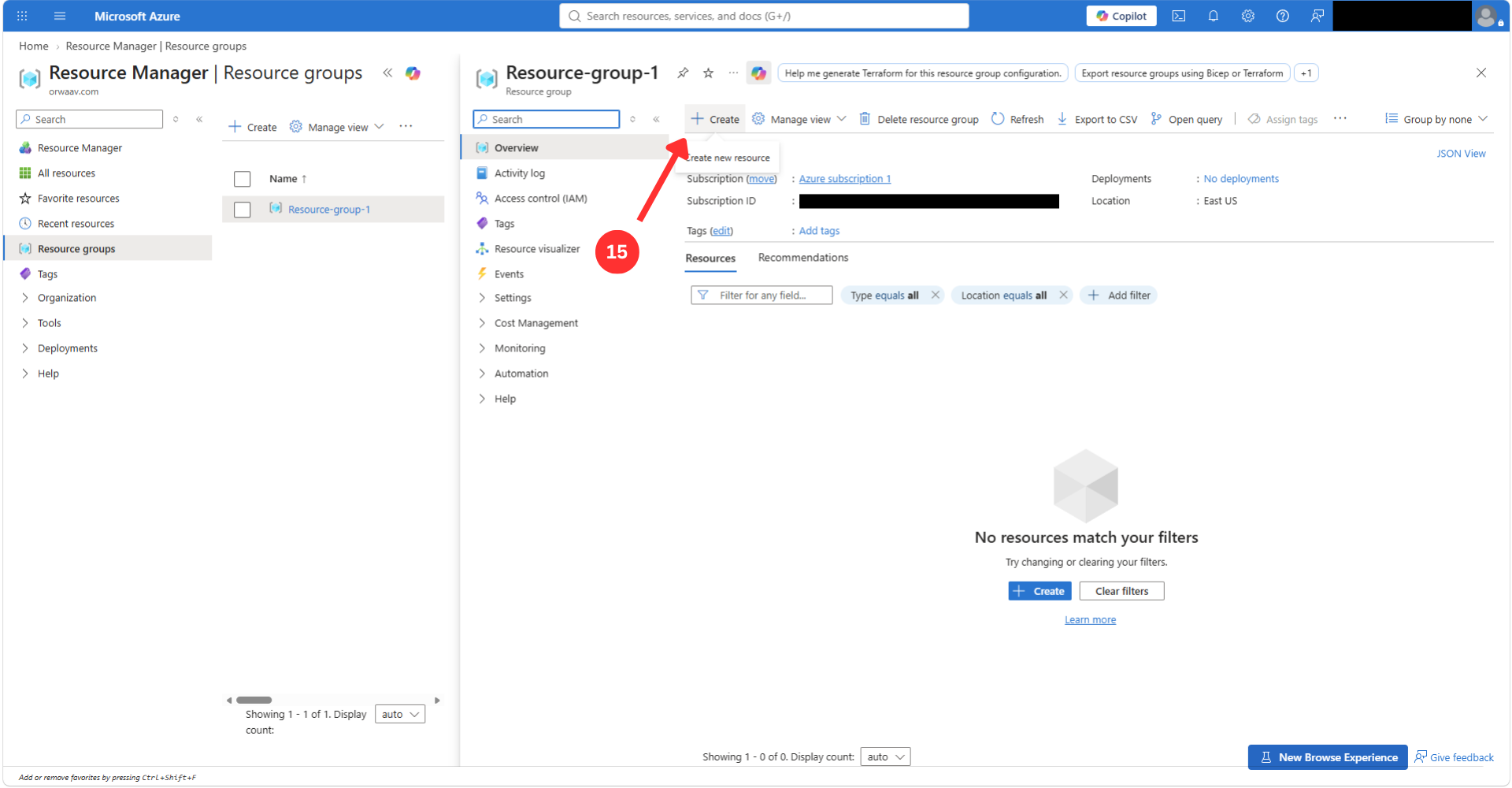
Task: Click Refresh in the resource group toolbar
Action: point(1017,119)
